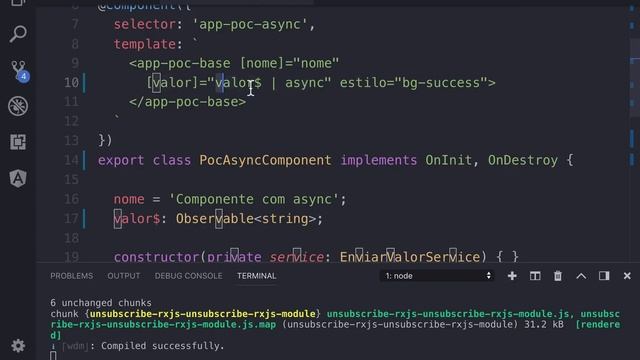The image size is (640, 360).
Task: Open the Angular extension icon in activity bar
Action: (18, 178)
